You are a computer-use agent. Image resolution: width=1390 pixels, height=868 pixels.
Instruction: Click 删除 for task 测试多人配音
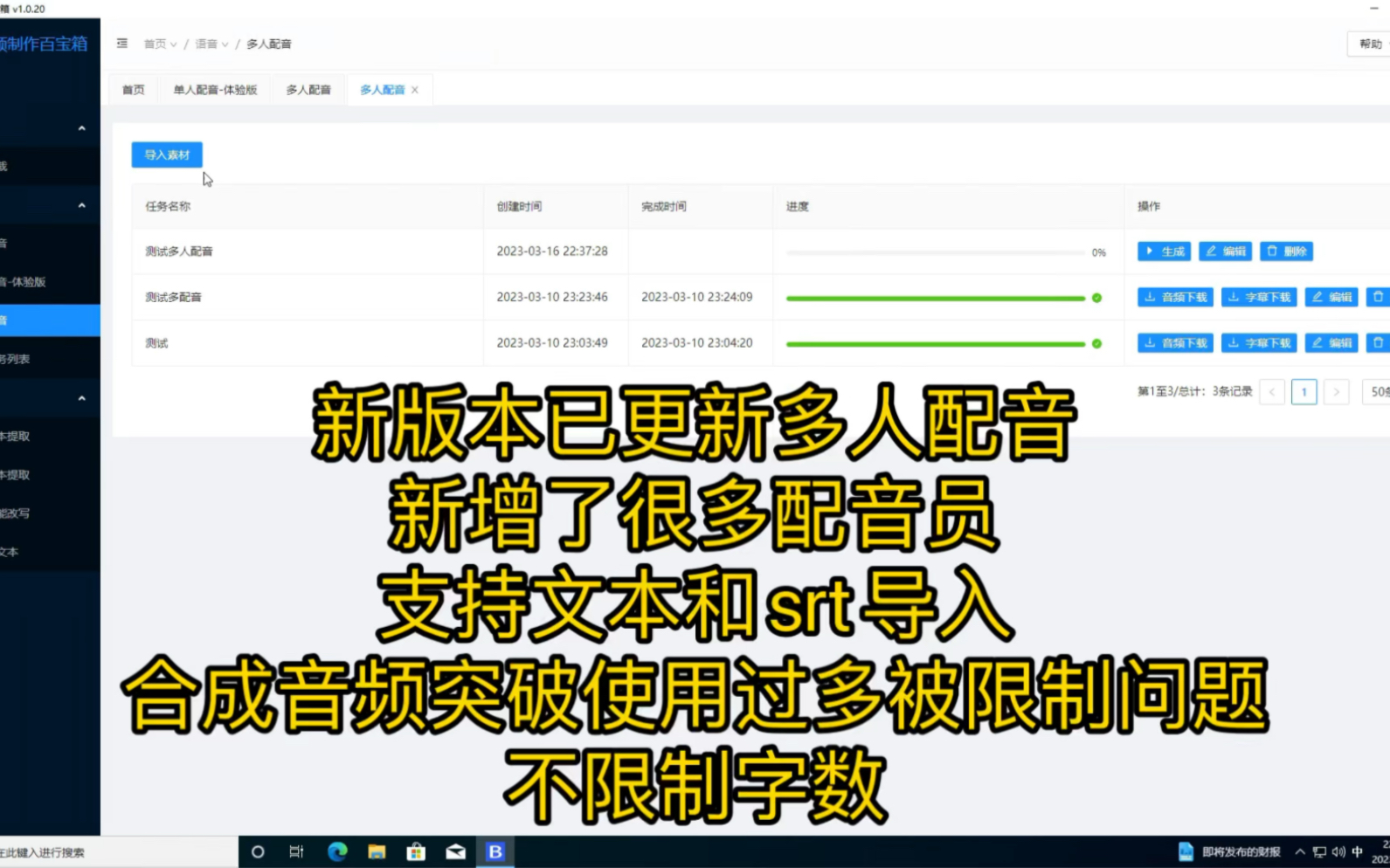pyautogui.click(x=1286, y=251)
